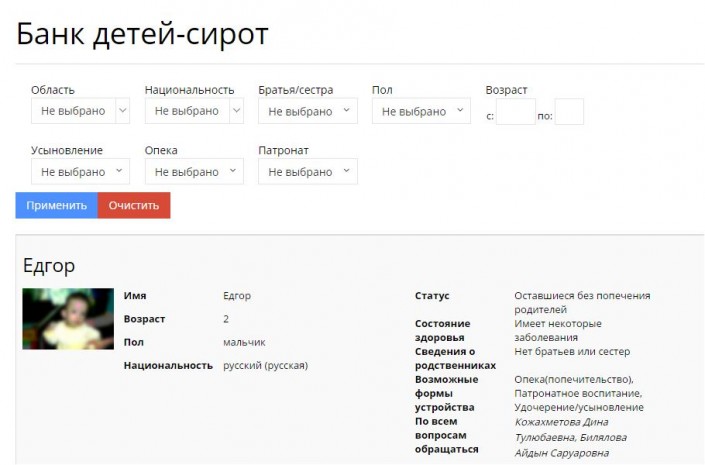Expand the Национальность filter dropdown
Viewport: 705px width, 465px height.
pyautogui.click(x=194, y=111)
